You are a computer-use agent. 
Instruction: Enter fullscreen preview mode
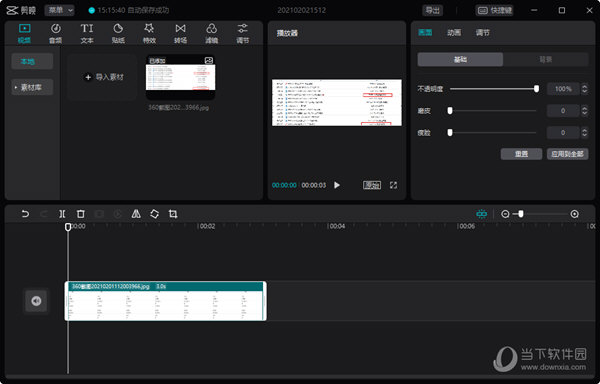(x=393, y=185)
